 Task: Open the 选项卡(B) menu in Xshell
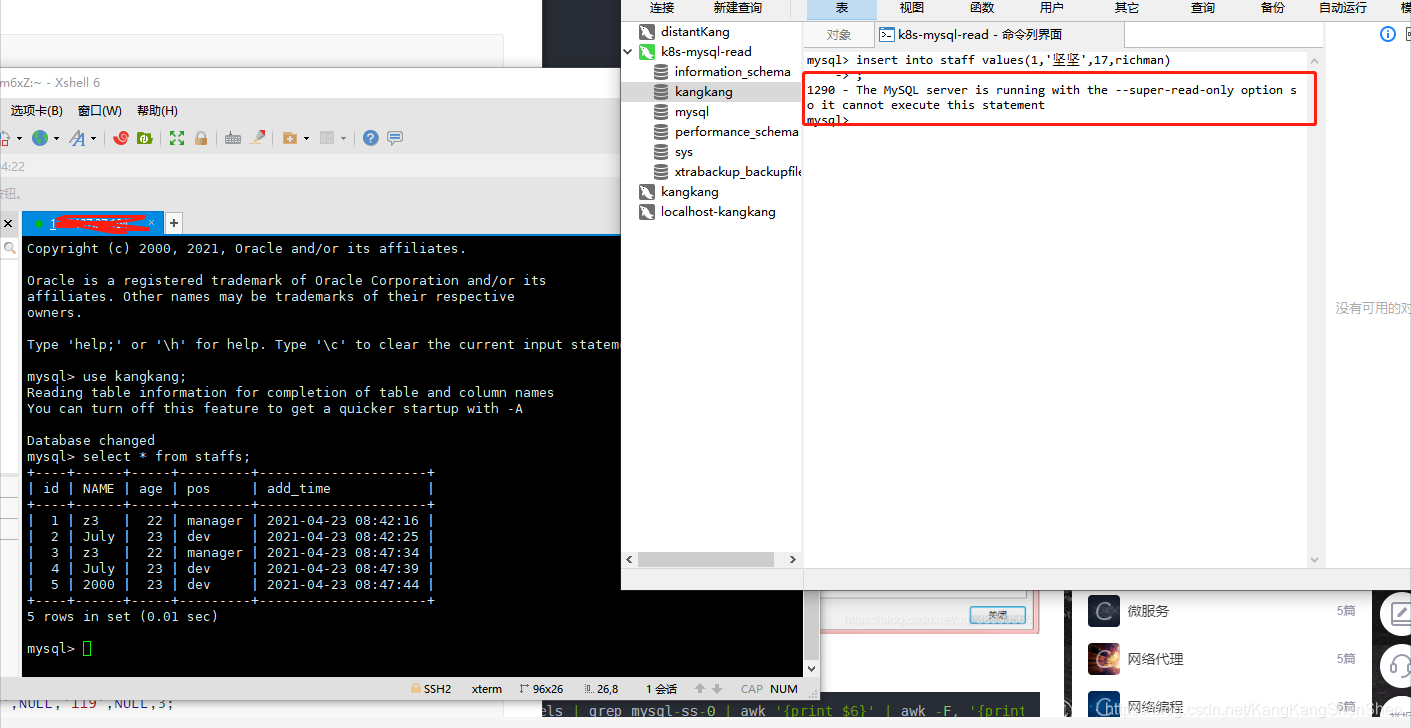[x=36, y=111]
